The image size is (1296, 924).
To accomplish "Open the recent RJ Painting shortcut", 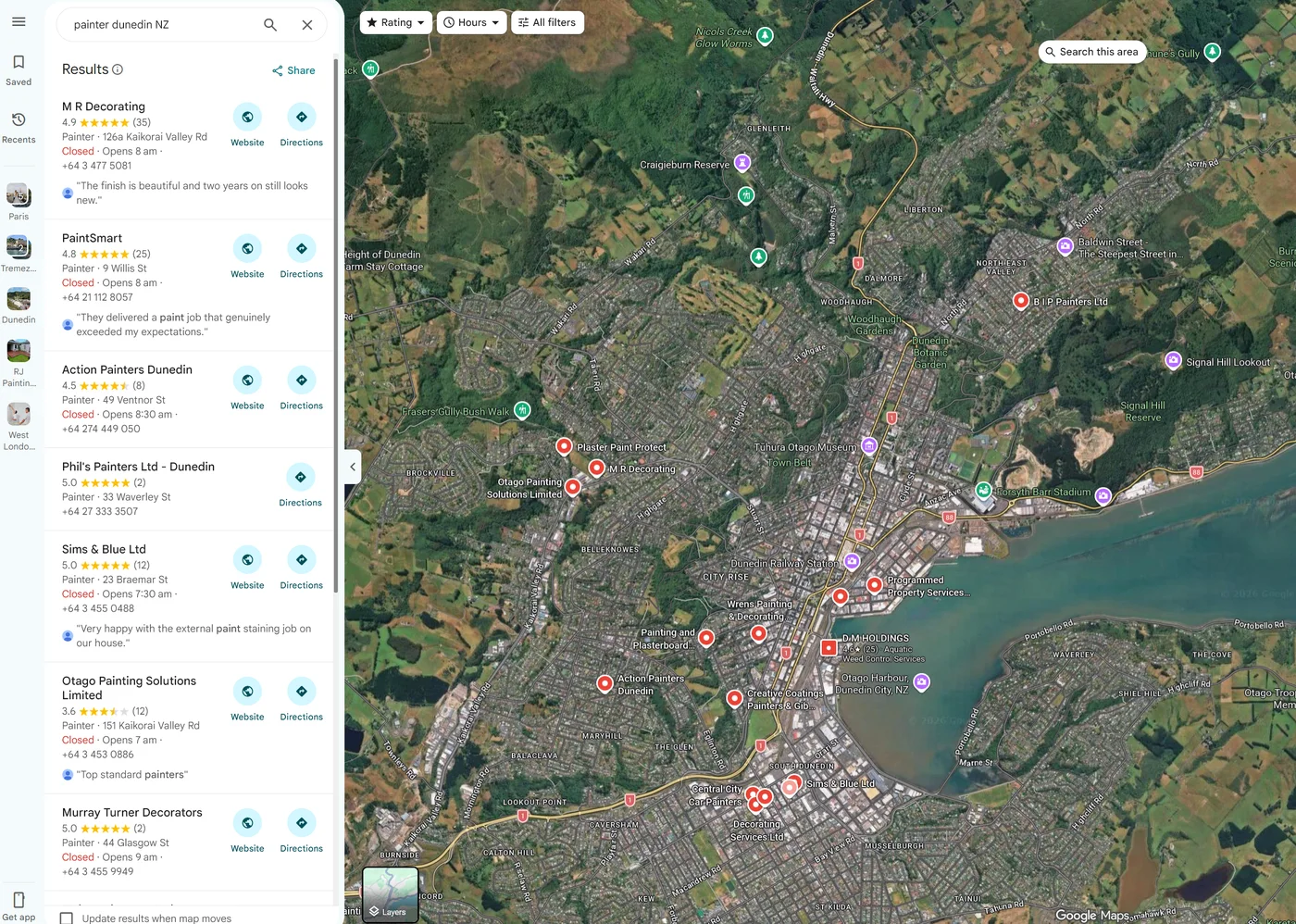I will [x=19, y=363].
